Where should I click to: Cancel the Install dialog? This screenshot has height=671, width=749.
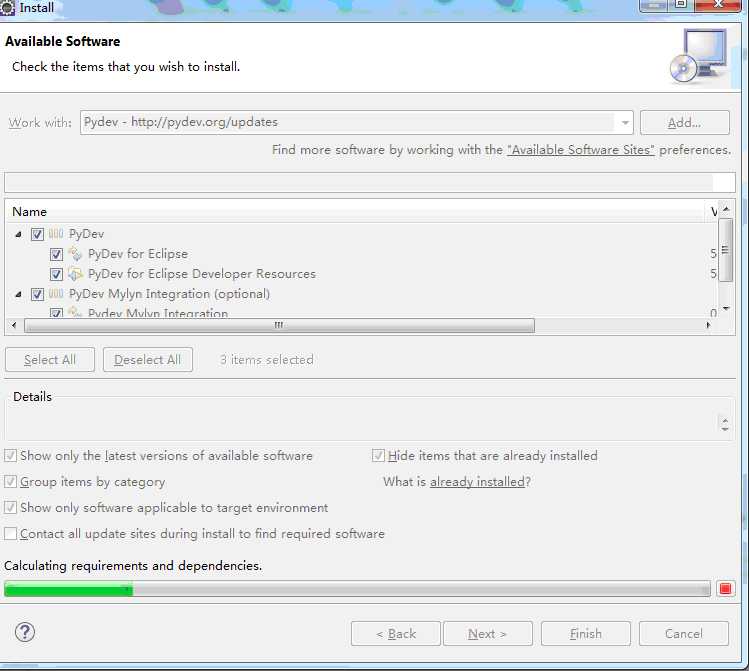point(684,634)
